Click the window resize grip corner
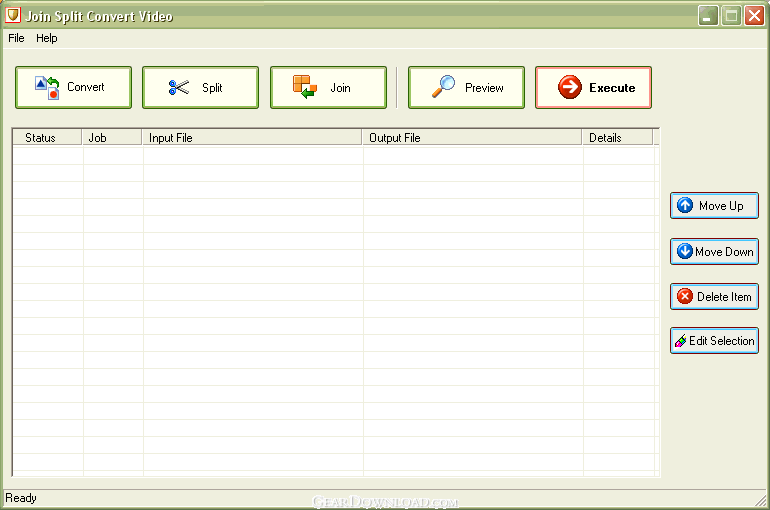 (761, 500)
